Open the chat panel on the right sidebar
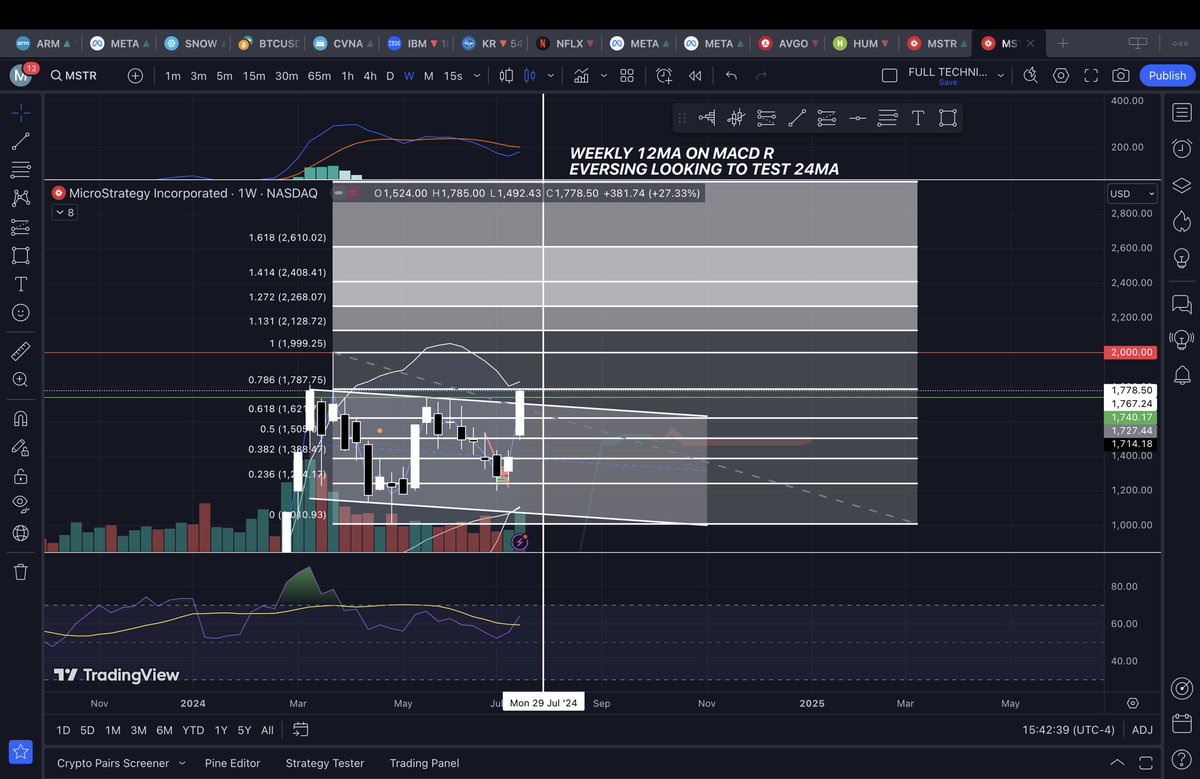 (1182, 303)
